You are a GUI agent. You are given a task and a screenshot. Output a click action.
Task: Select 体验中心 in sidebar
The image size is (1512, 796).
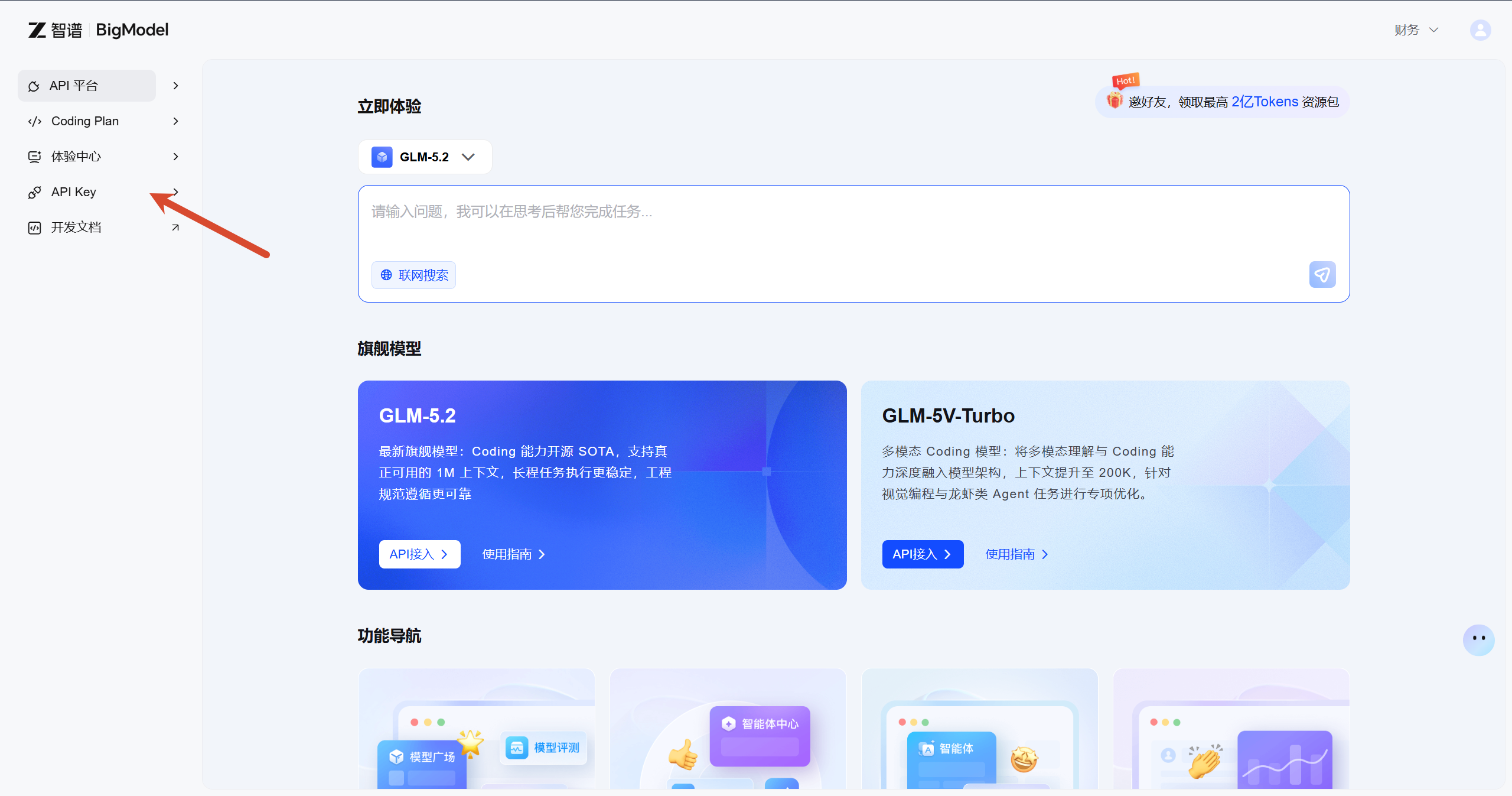(x=87, y=157)
